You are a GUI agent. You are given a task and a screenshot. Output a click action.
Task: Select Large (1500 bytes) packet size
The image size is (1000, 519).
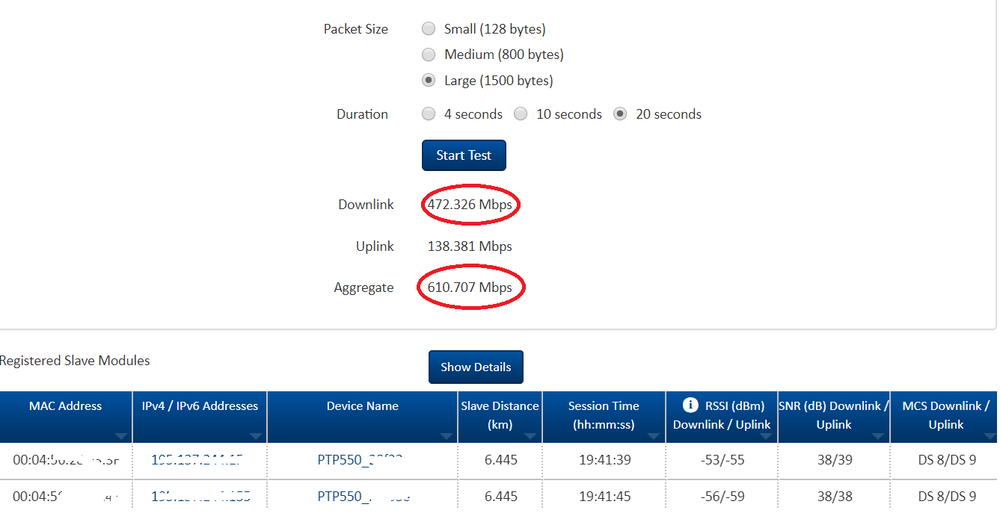[x=429, y=80]
